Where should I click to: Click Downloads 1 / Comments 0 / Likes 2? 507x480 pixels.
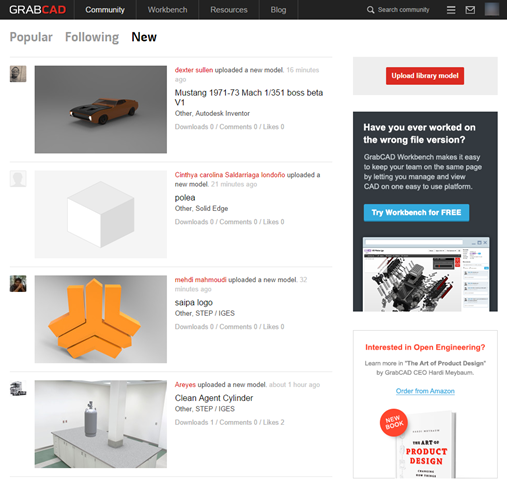[x=229, y=422]
